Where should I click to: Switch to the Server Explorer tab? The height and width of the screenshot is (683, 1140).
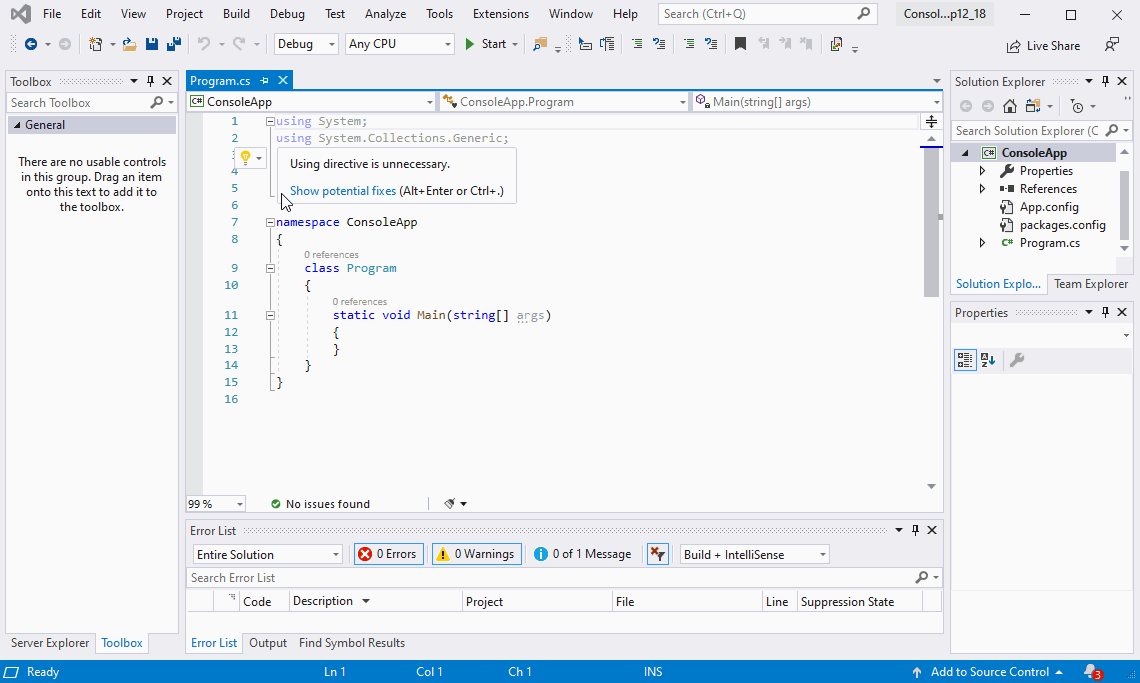(x=49, y=643)
